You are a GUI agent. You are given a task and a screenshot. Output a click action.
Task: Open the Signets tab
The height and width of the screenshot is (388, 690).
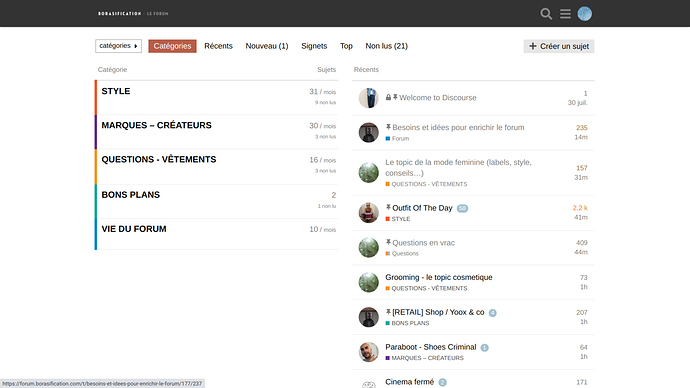314,46
